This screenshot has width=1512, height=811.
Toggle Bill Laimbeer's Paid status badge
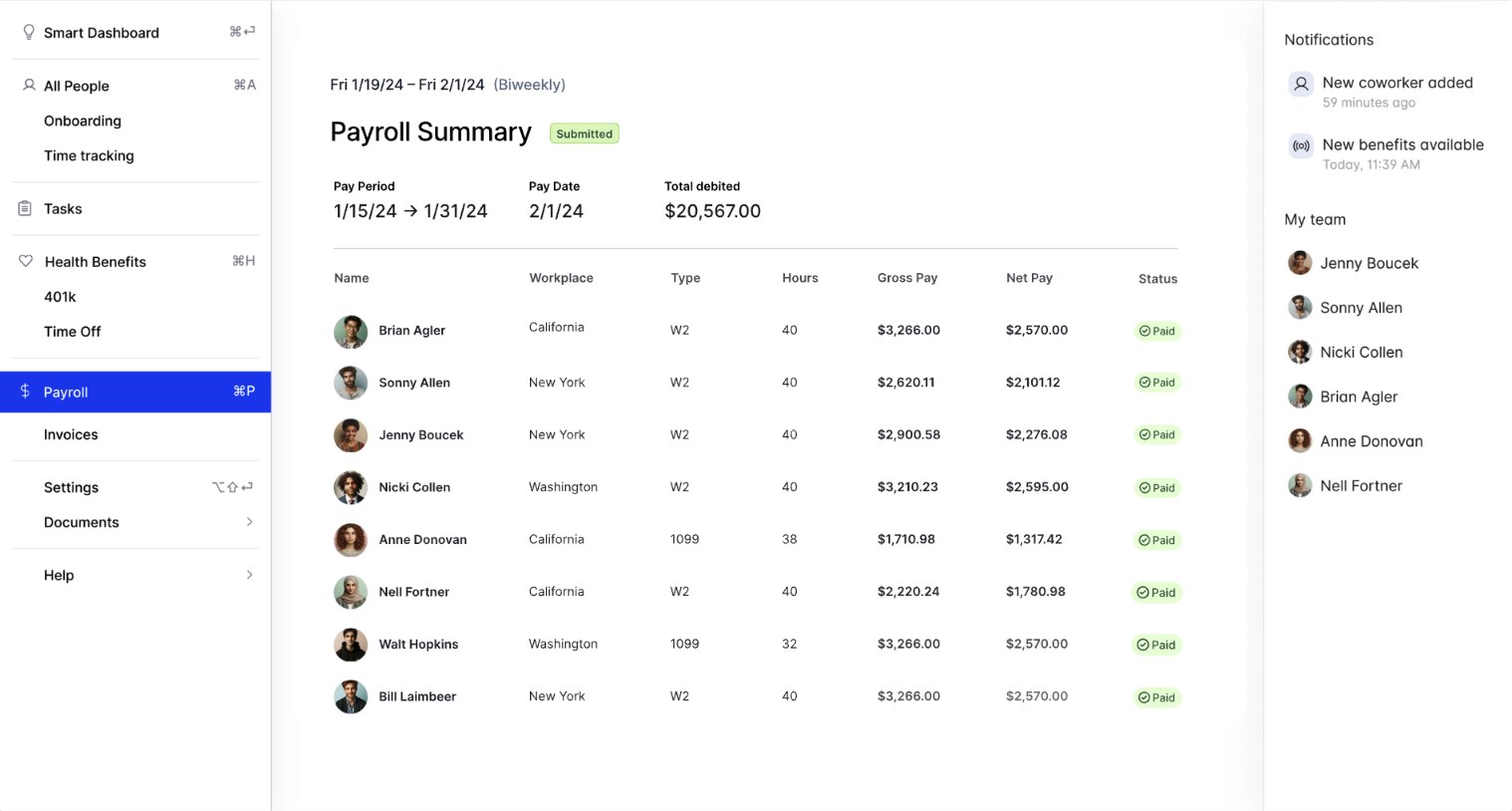(1156, 696)
